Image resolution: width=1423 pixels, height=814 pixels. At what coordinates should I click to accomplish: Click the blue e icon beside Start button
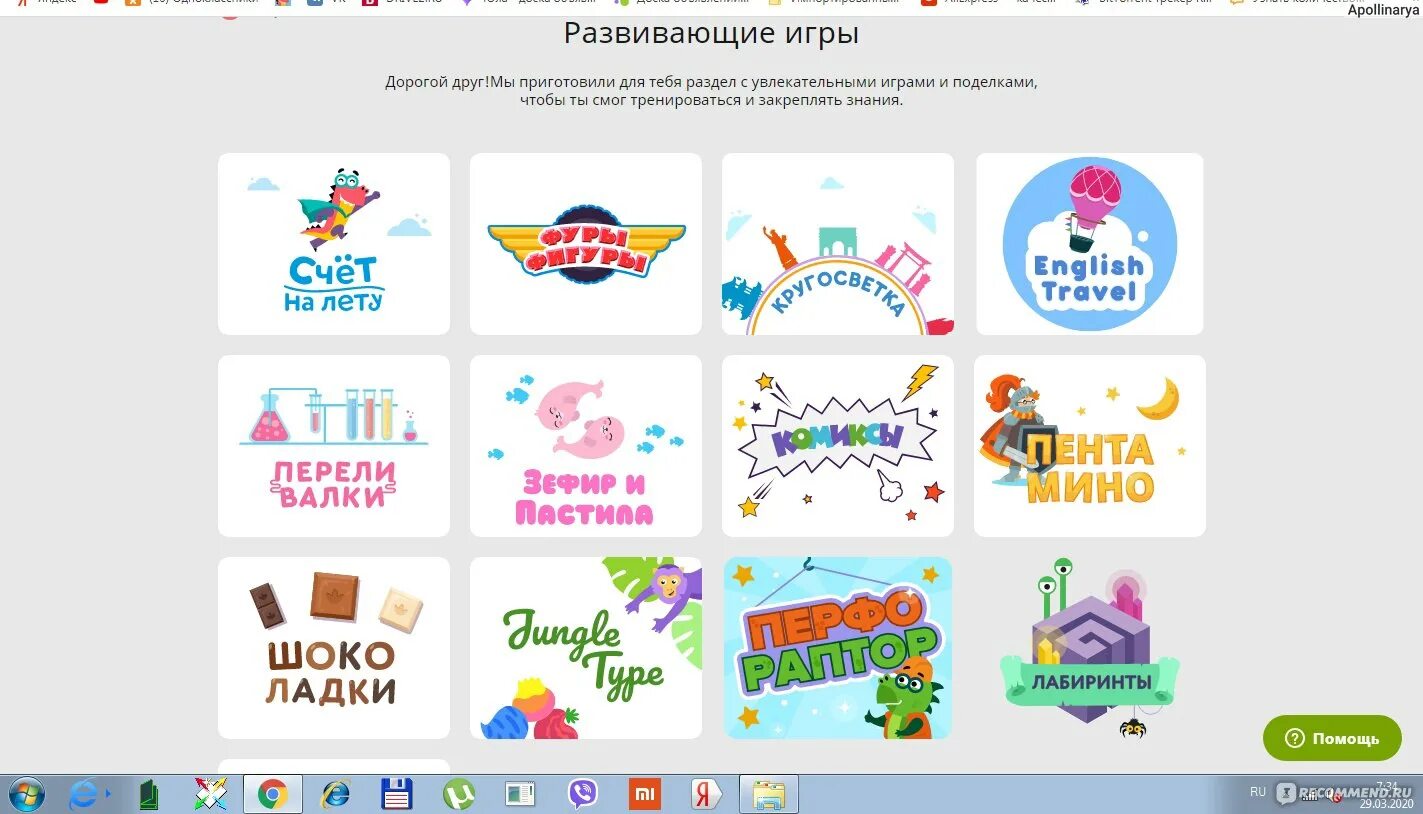[x=85, y=795]
